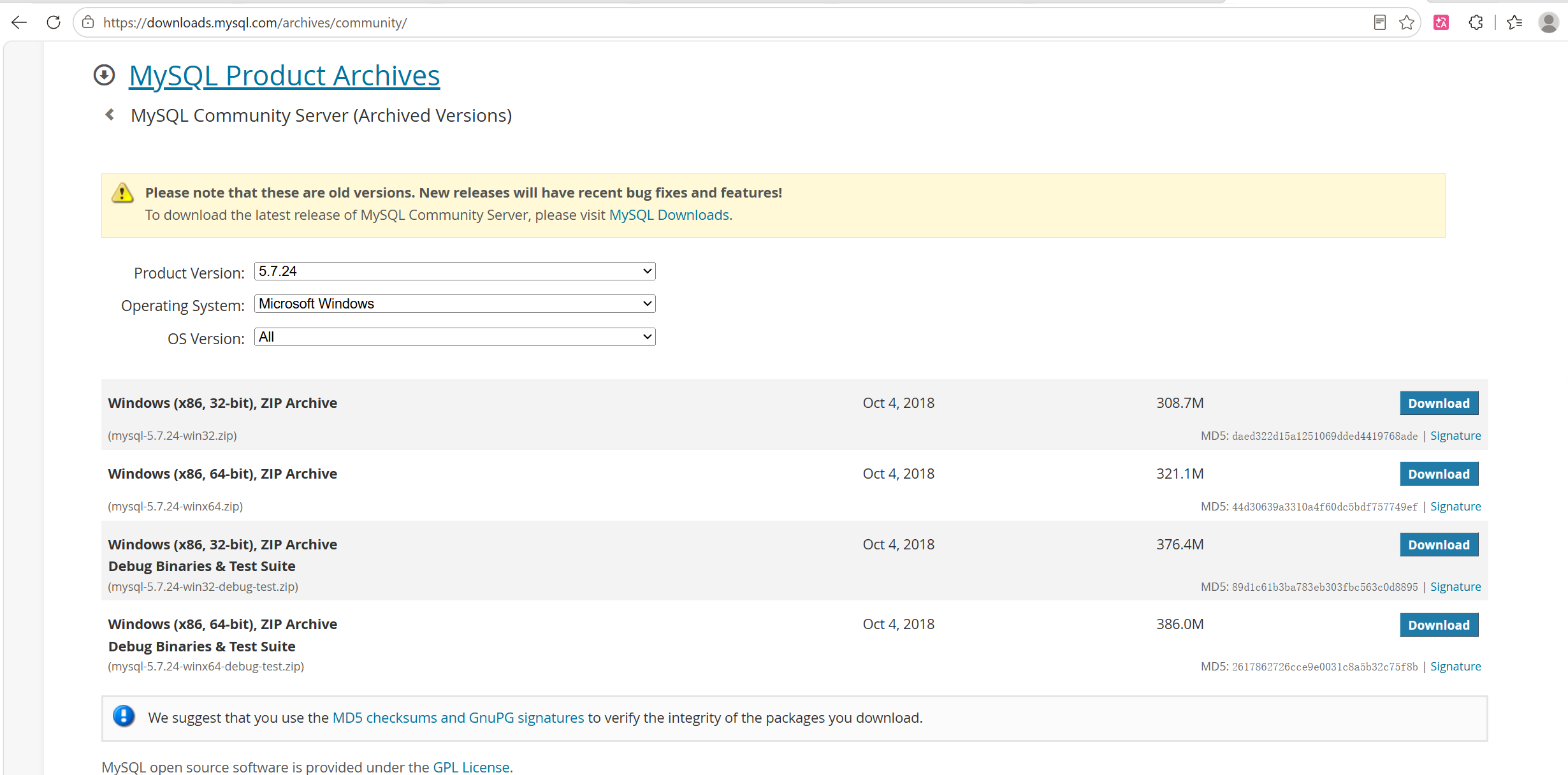Open the Product Version 5.7.24 dropdown

pyautogui.click(x=454, y=272)
